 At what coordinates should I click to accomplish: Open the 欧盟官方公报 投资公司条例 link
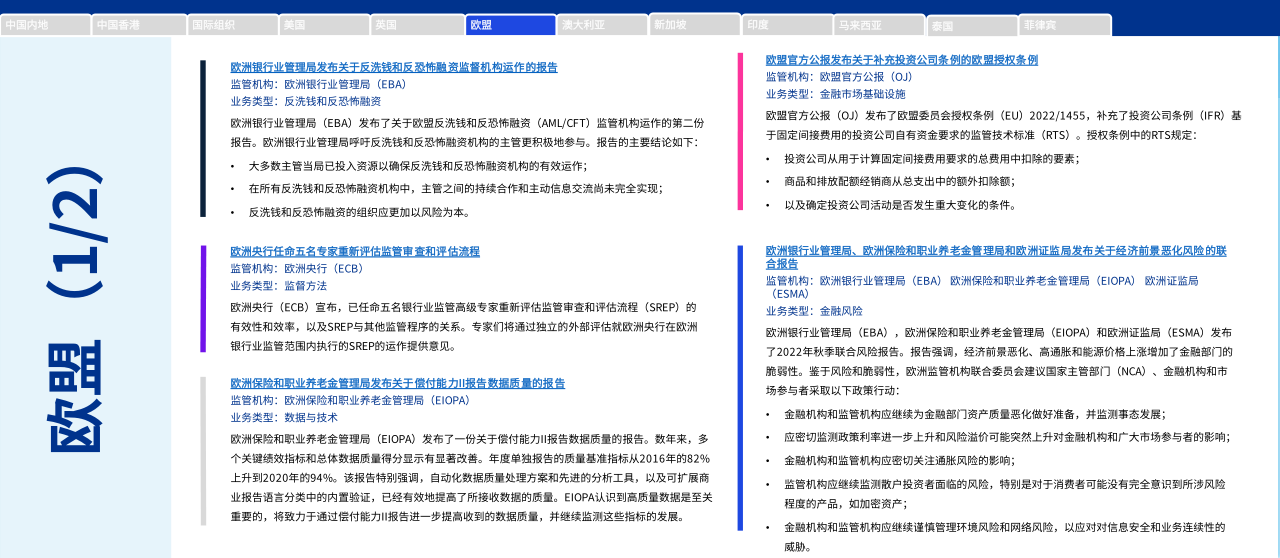point(901,60)
